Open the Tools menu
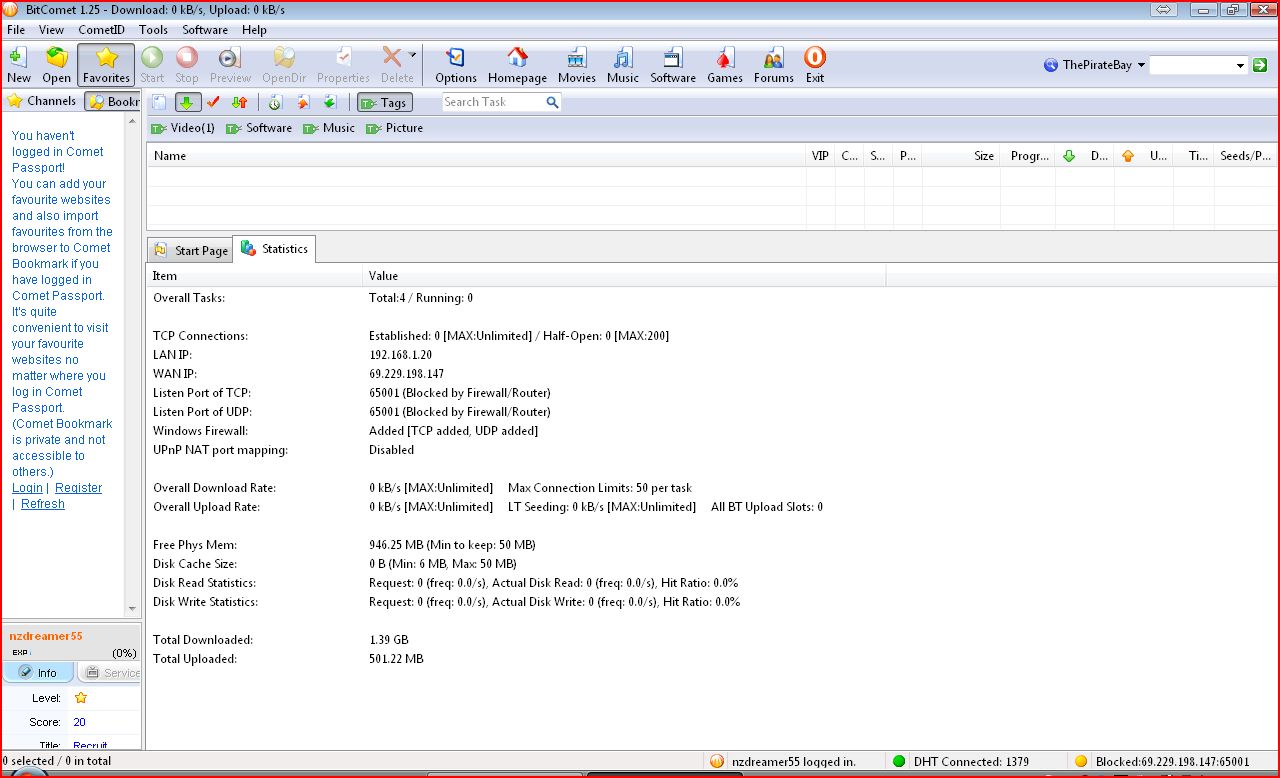Screen dimensions: 1280x778 coord(153,30)
